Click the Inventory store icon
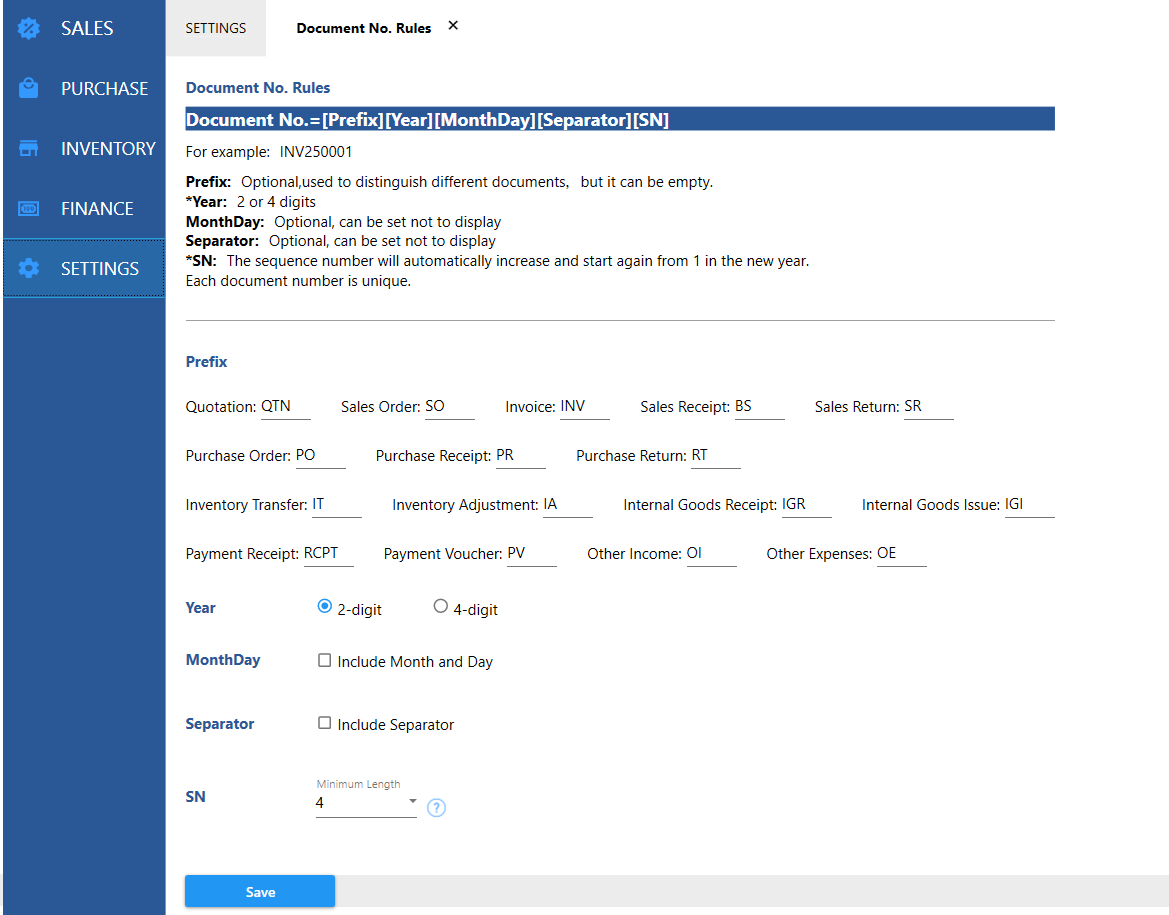The width and height of the screenshot is (1169, 915). pyautogui.click(x=29, y=149)
